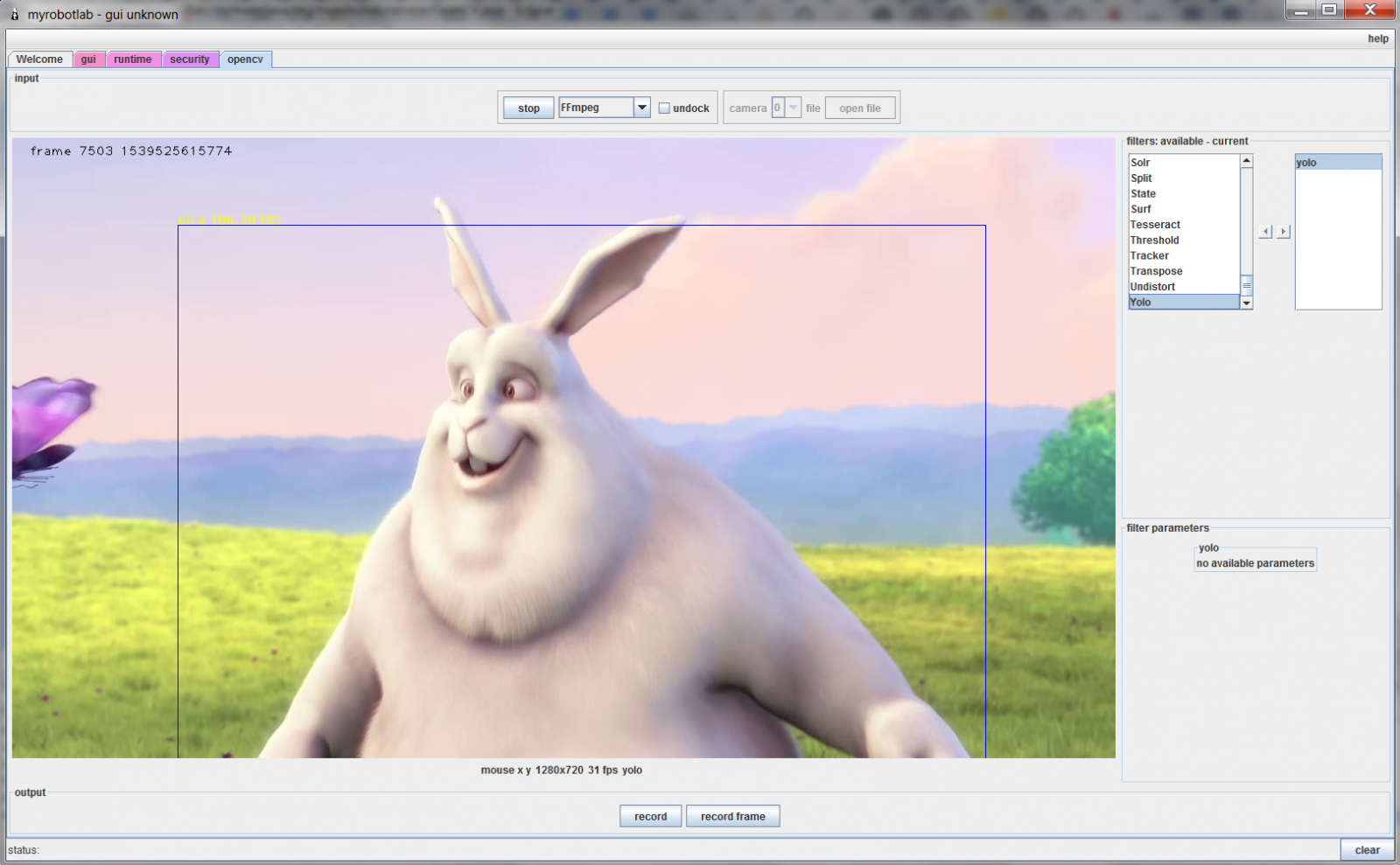Select Tracker filter in the list

click(1184, 256)
